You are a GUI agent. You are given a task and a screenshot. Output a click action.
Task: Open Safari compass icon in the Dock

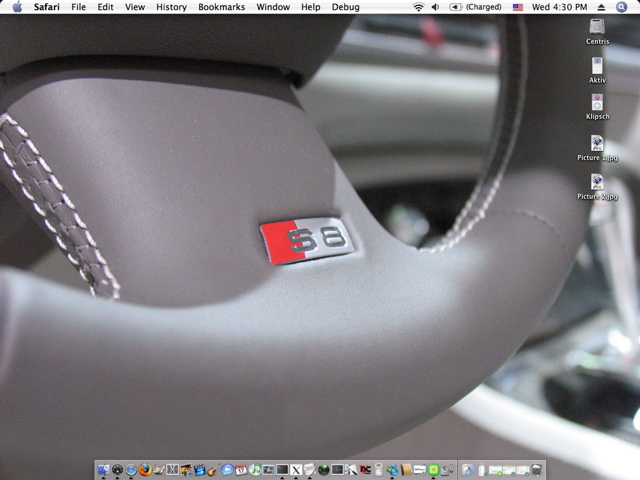[x=131, y=470]
